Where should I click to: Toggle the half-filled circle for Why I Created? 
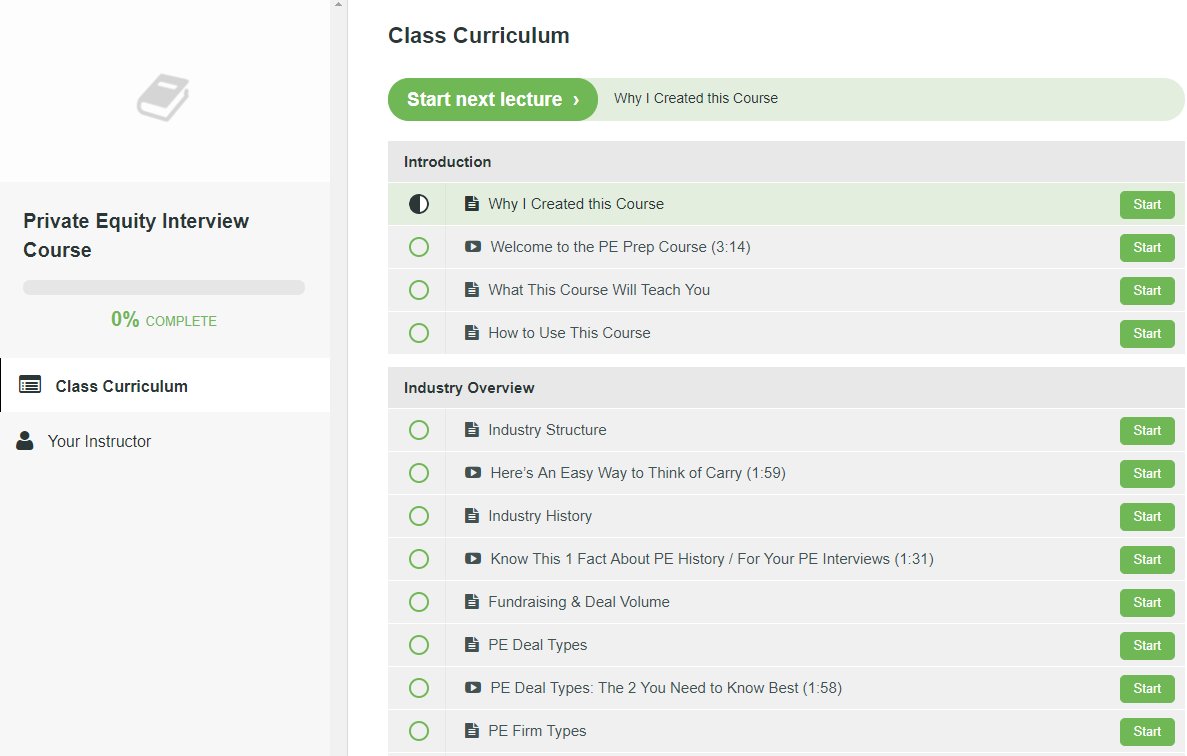pos(419,204)
